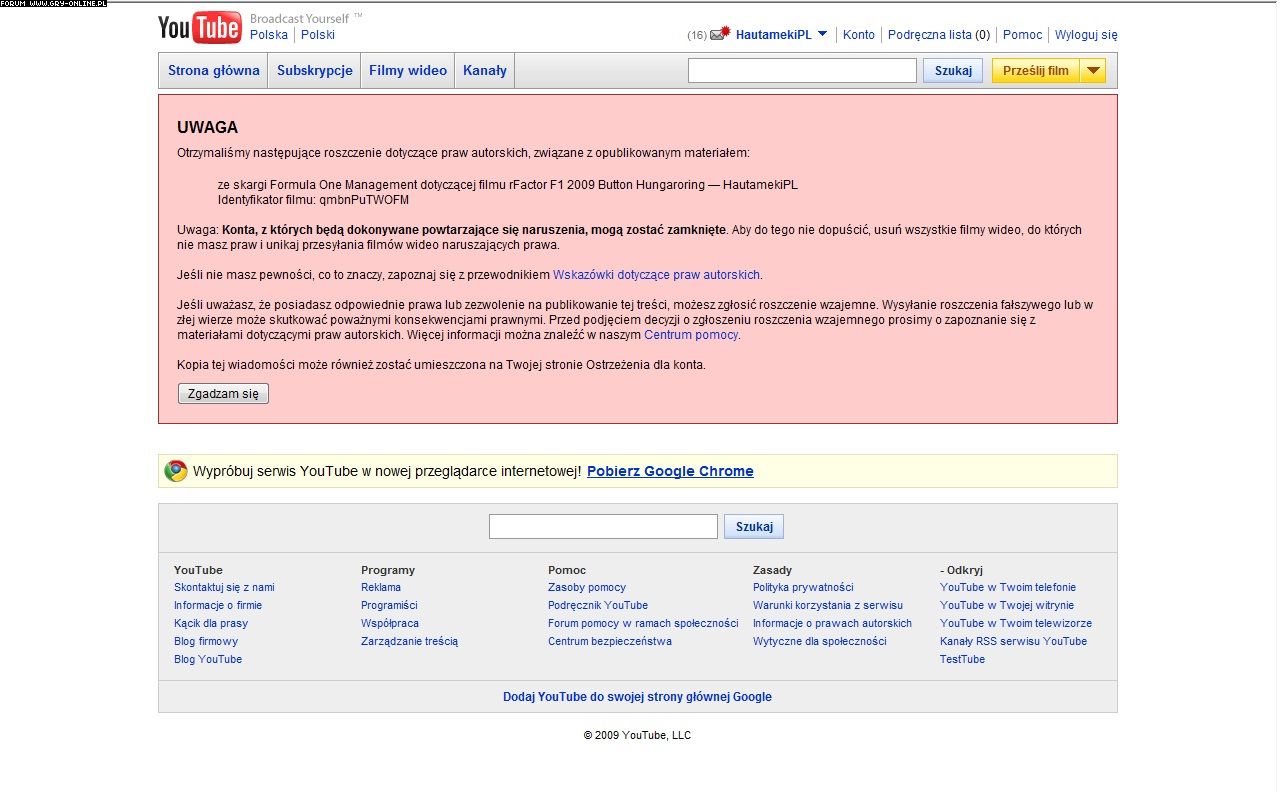The image size is (1280, 792).
Task: Open Podręcznik YouTube link
Action: [x=598, y=605]
